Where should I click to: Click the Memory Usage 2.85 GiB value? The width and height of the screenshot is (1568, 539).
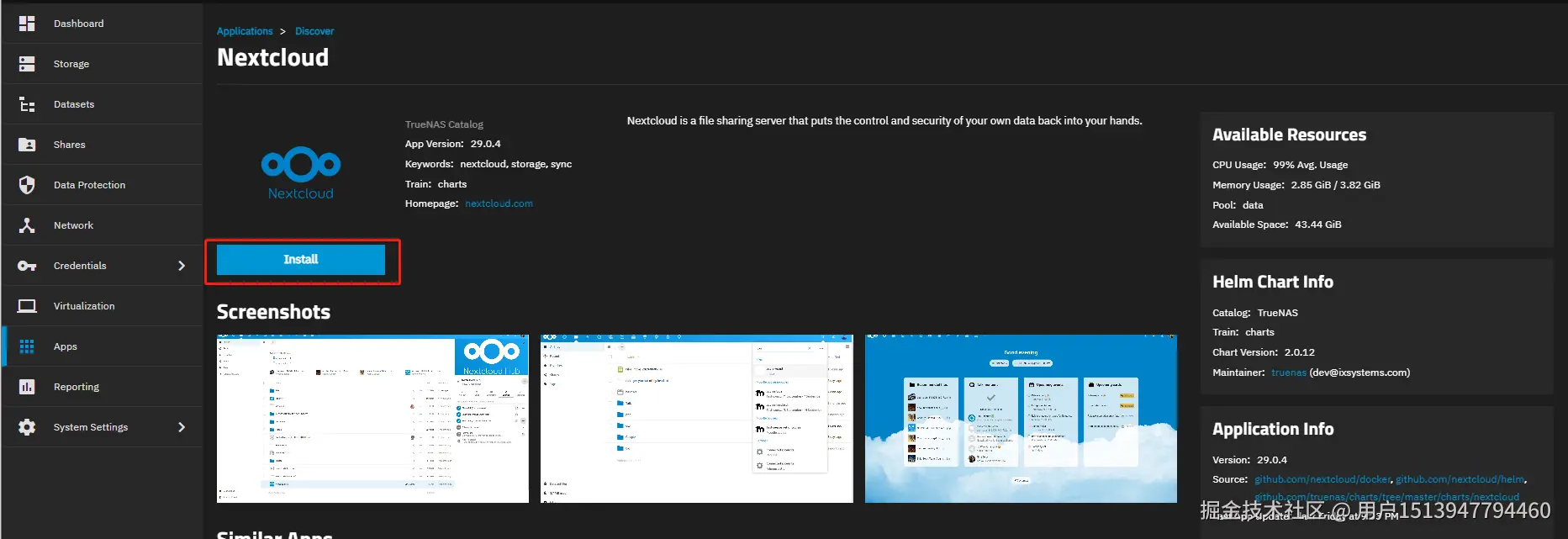tap(1335, 185)
